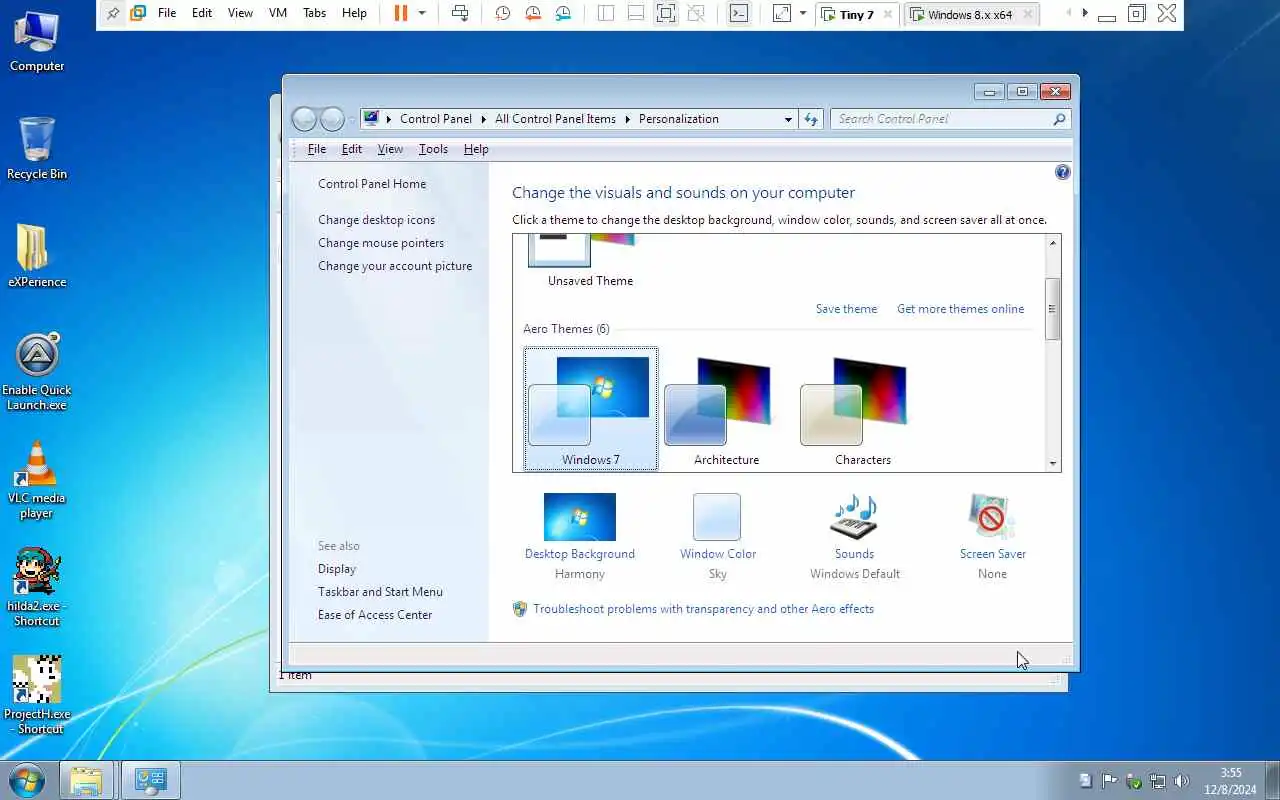Open the Edit menu in Personalization window
The height and width of the screenshot is (800, 1280).
pos(352,149)
